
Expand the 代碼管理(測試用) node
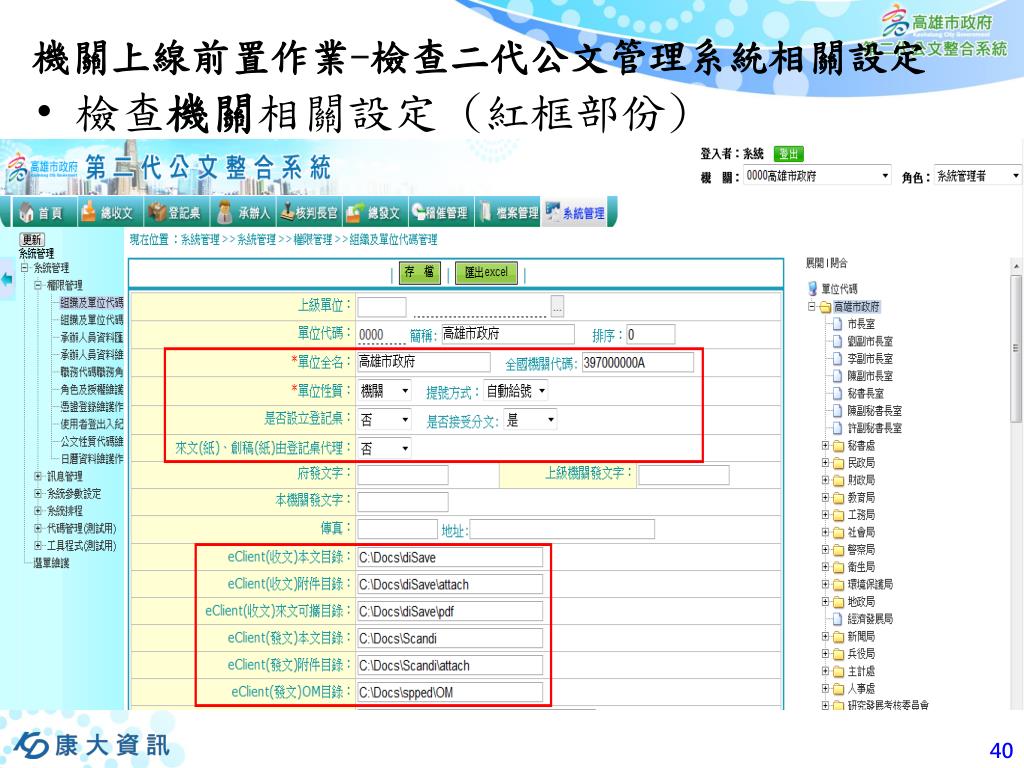(x=38, y=528)
